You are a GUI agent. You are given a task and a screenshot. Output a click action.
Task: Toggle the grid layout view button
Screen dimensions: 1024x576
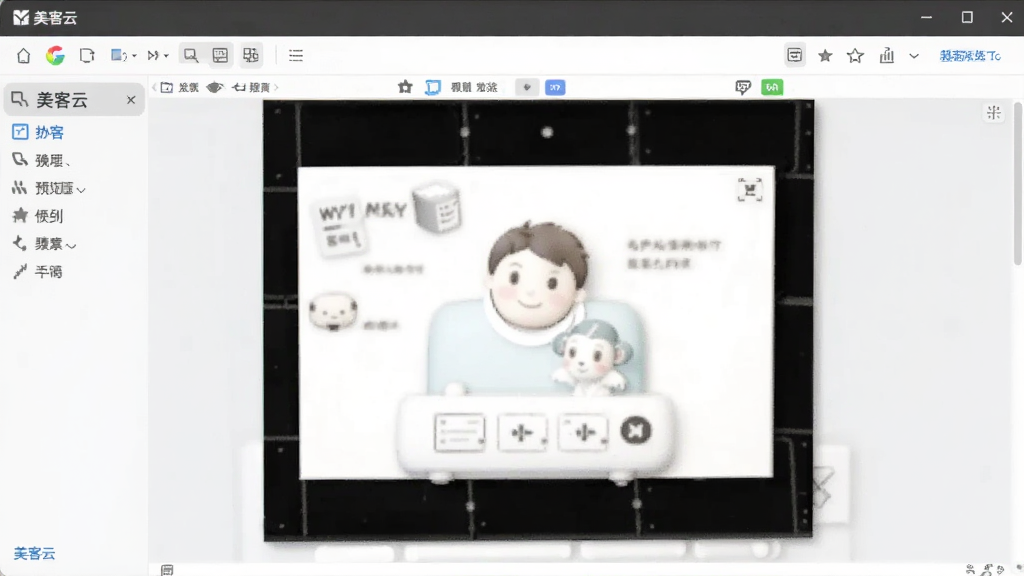click(x=251, y=56)
